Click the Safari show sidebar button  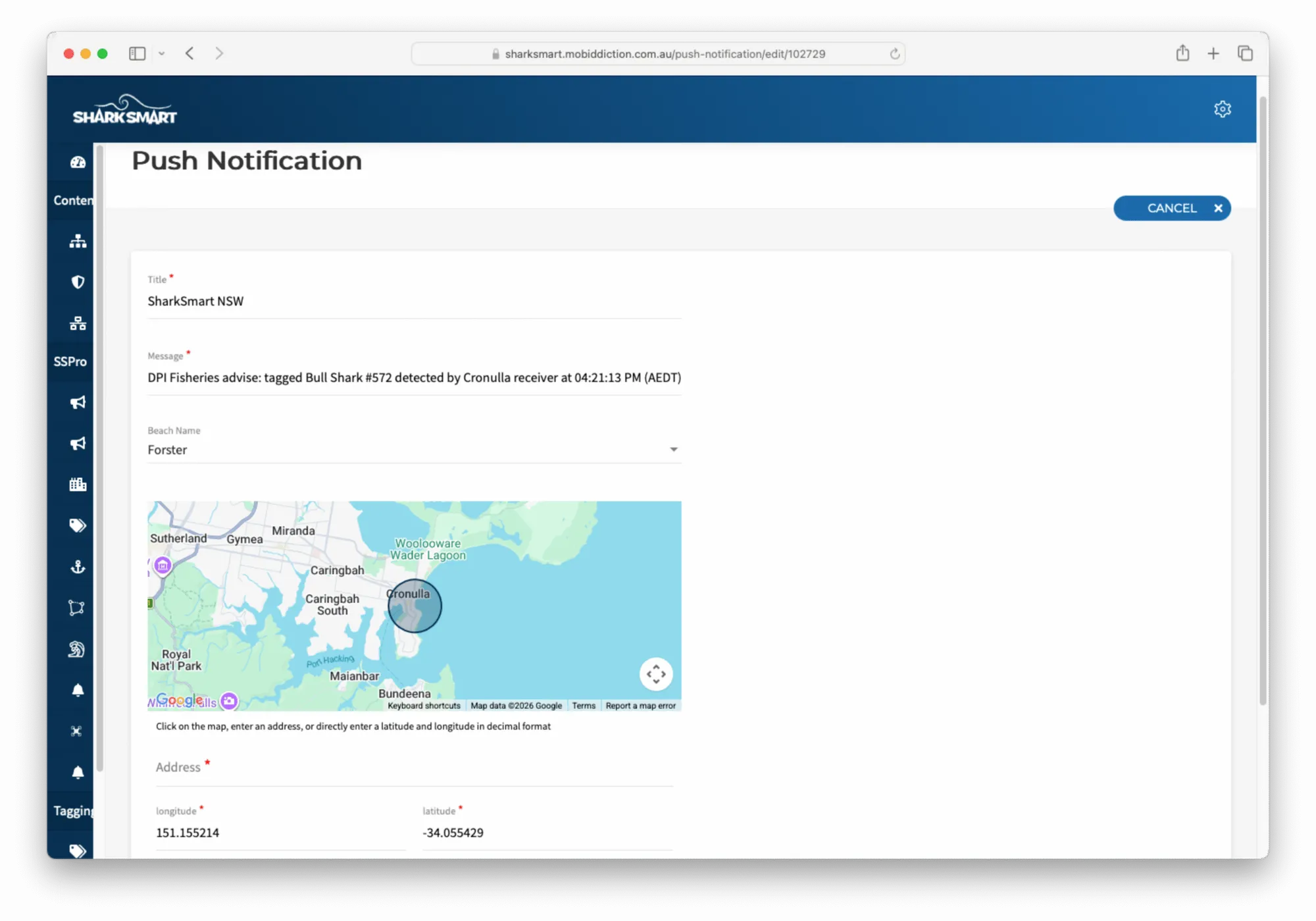click(x=137, y=53)
